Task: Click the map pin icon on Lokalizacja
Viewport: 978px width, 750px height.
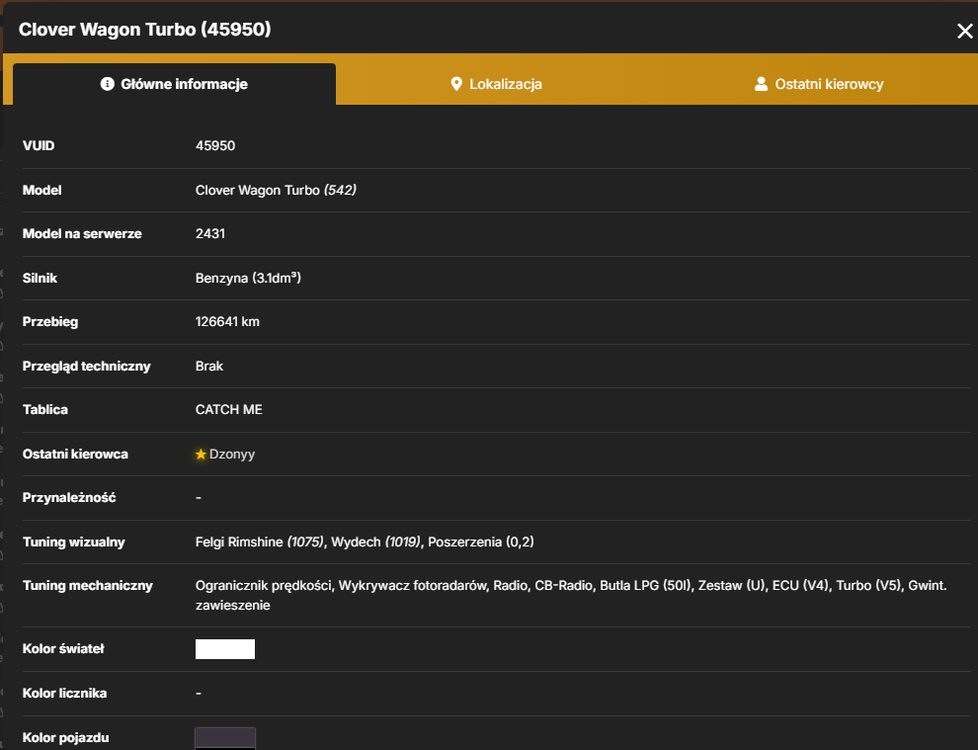Action: click(x=457, y=84)
